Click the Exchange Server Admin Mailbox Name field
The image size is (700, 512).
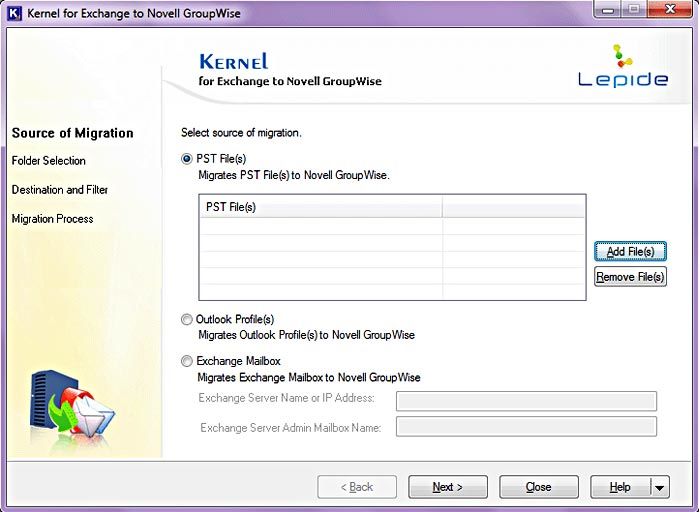(x=526, y=427)
